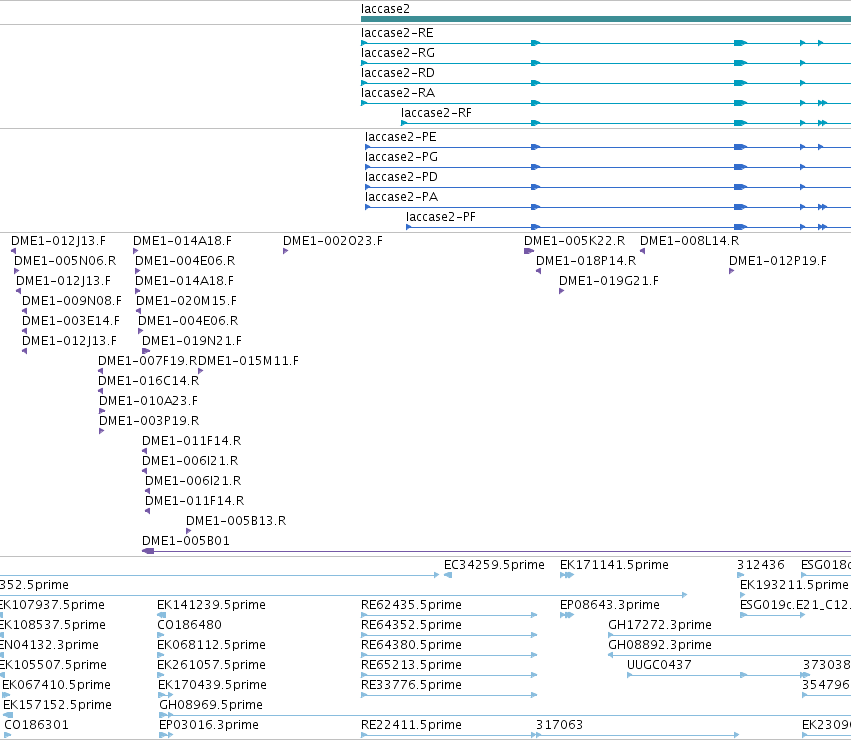
Task: Click the DME1-012P19.F feature label
Action: [x=778, y=262]
